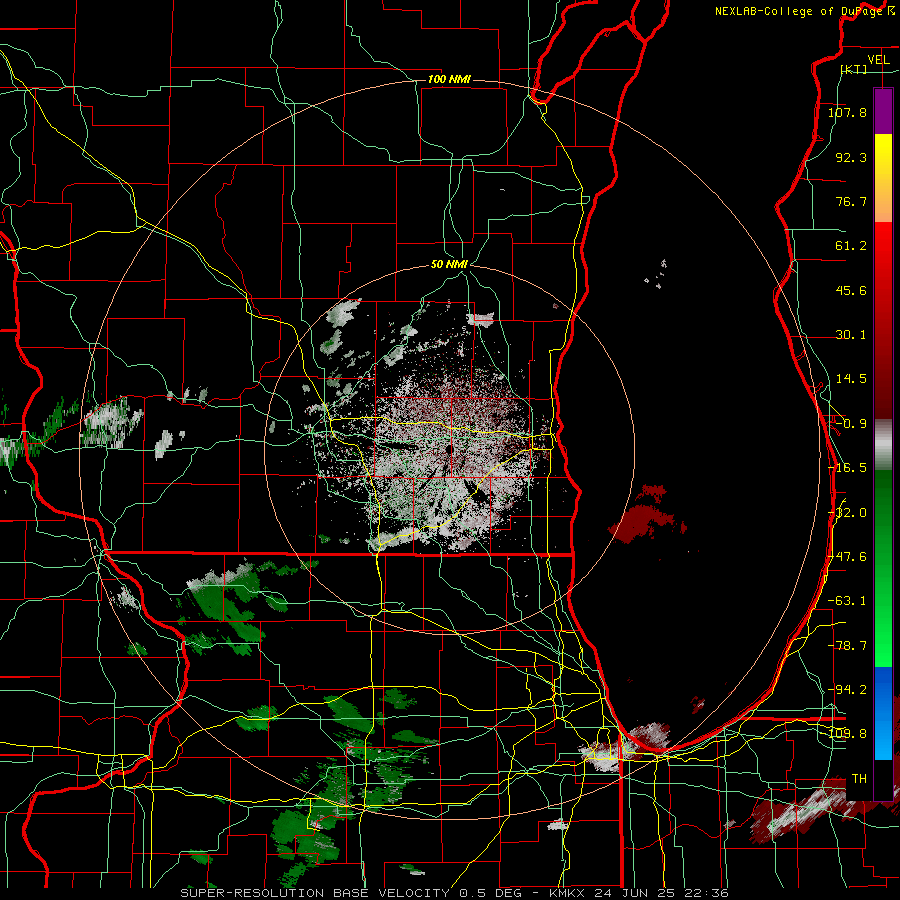
Task: Click the 50 NMI range ring label
Action: (449, 265)
